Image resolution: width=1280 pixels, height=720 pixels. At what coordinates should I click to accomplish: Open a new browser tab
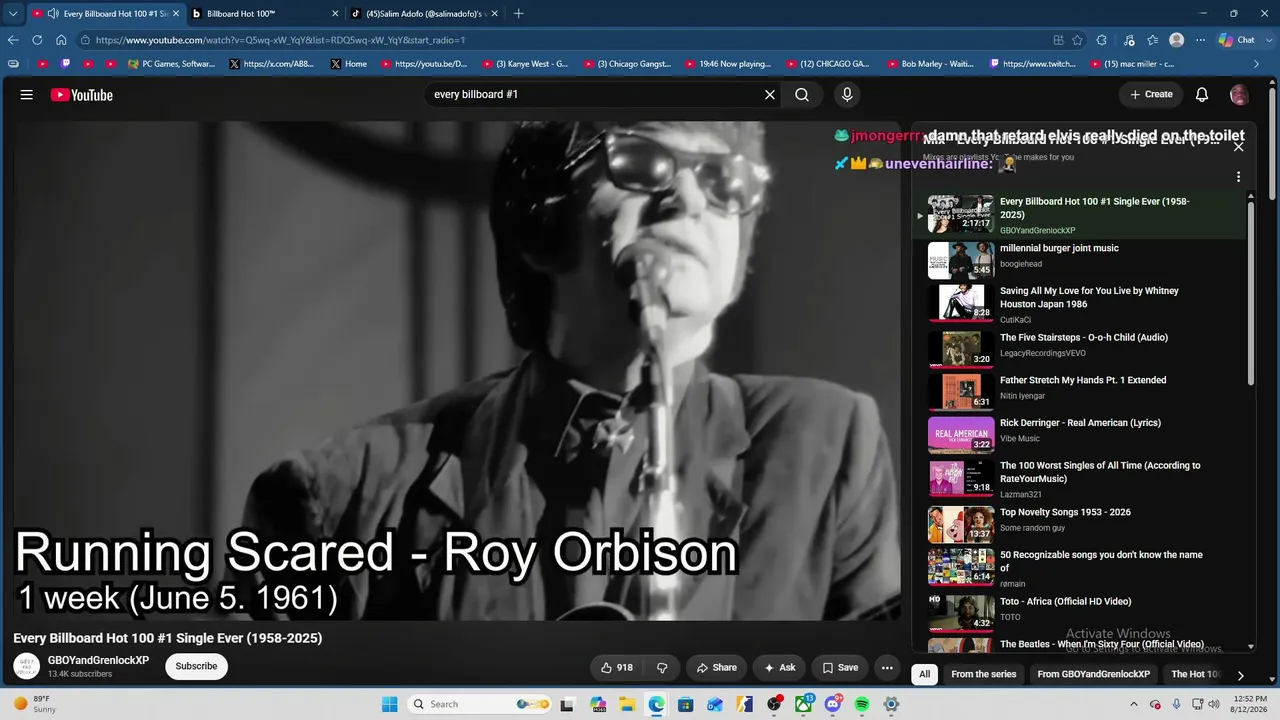(x=518, y=14)
